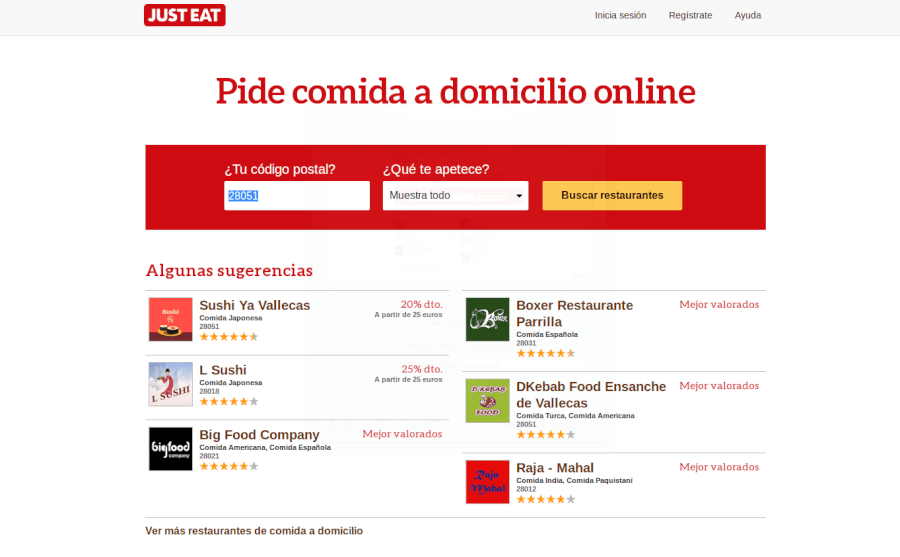900x557 pixels.
Task: Select Boxer Restaurante Parrilla title
Action: point(574,314)
